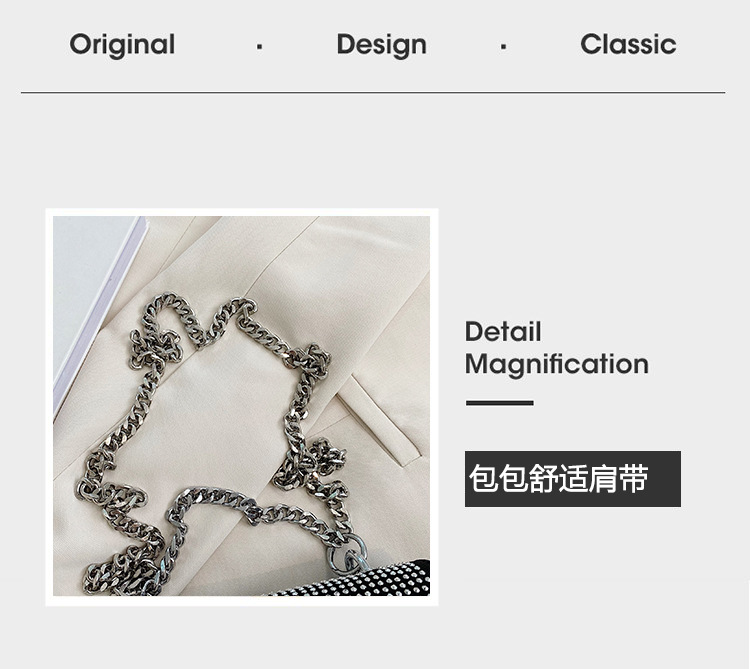Click the "Original" heading text
Viewport: 750px width, 669px height.
pos(122,45)
